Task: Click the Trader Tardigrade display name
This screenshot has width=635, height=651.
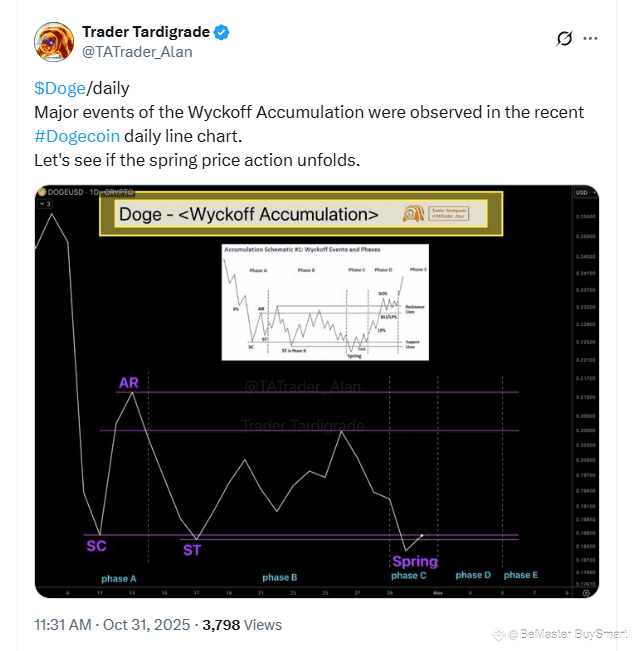Action: [145, 32]
